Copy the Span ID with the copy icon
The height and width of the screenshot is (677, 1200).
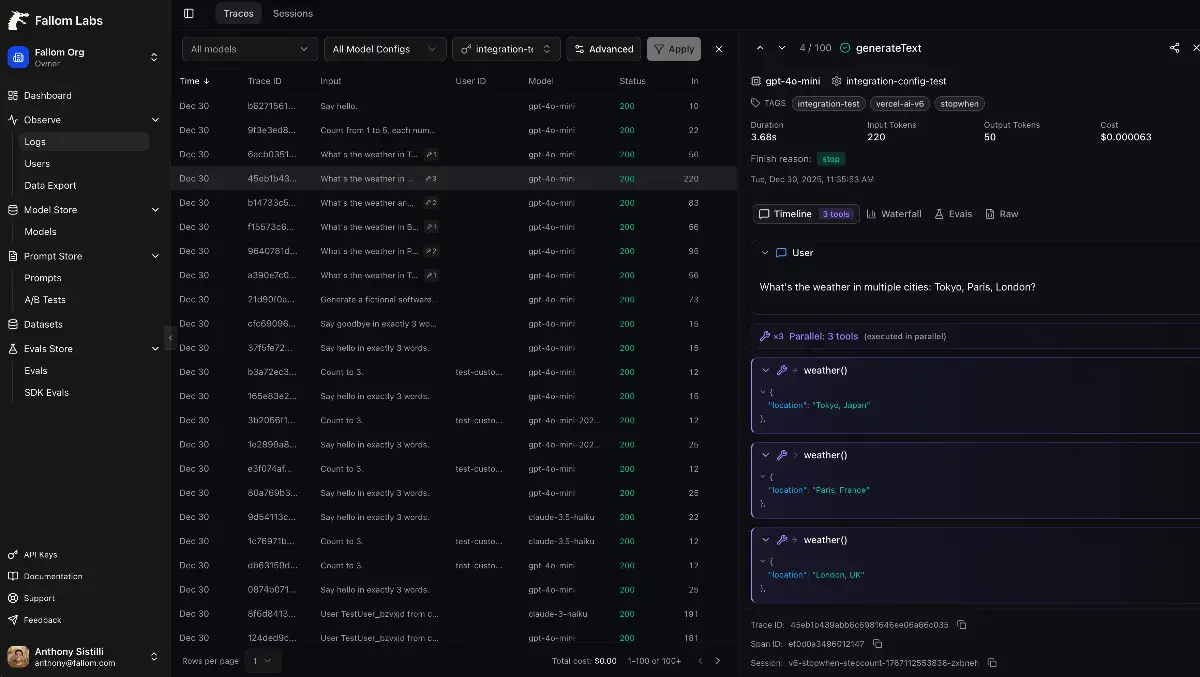click(x=877, y=643)
